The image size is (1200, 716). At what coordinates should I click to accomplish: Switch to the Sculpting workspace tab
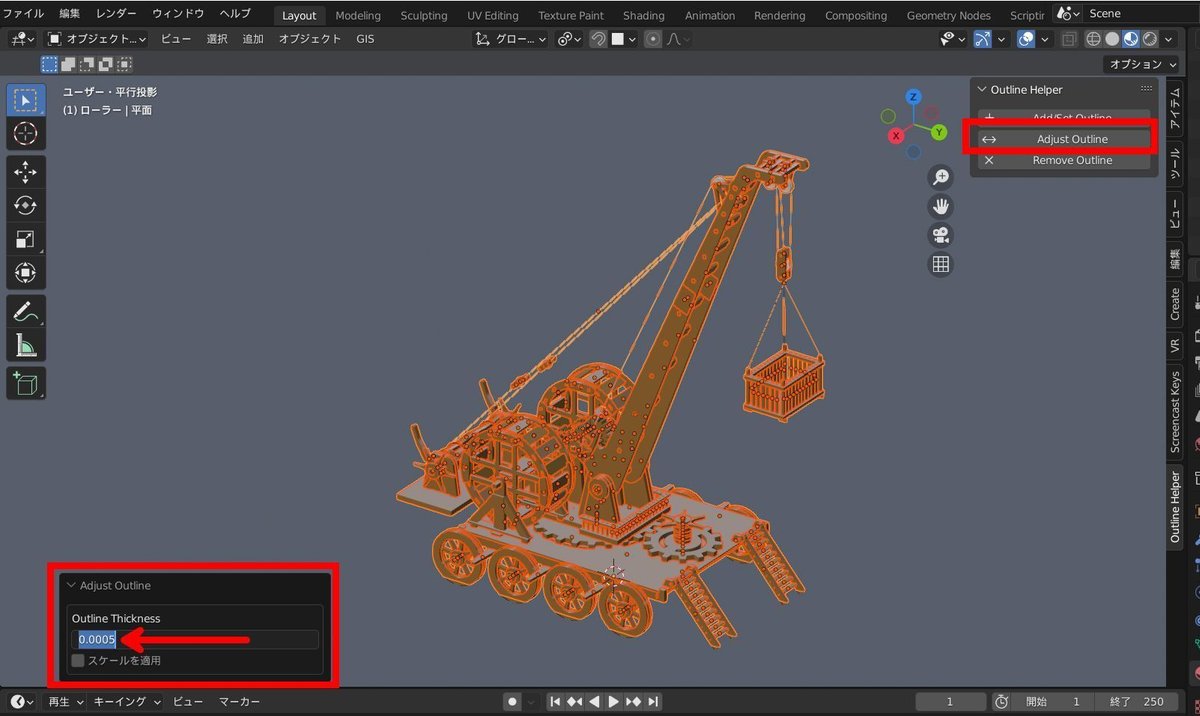424,15
